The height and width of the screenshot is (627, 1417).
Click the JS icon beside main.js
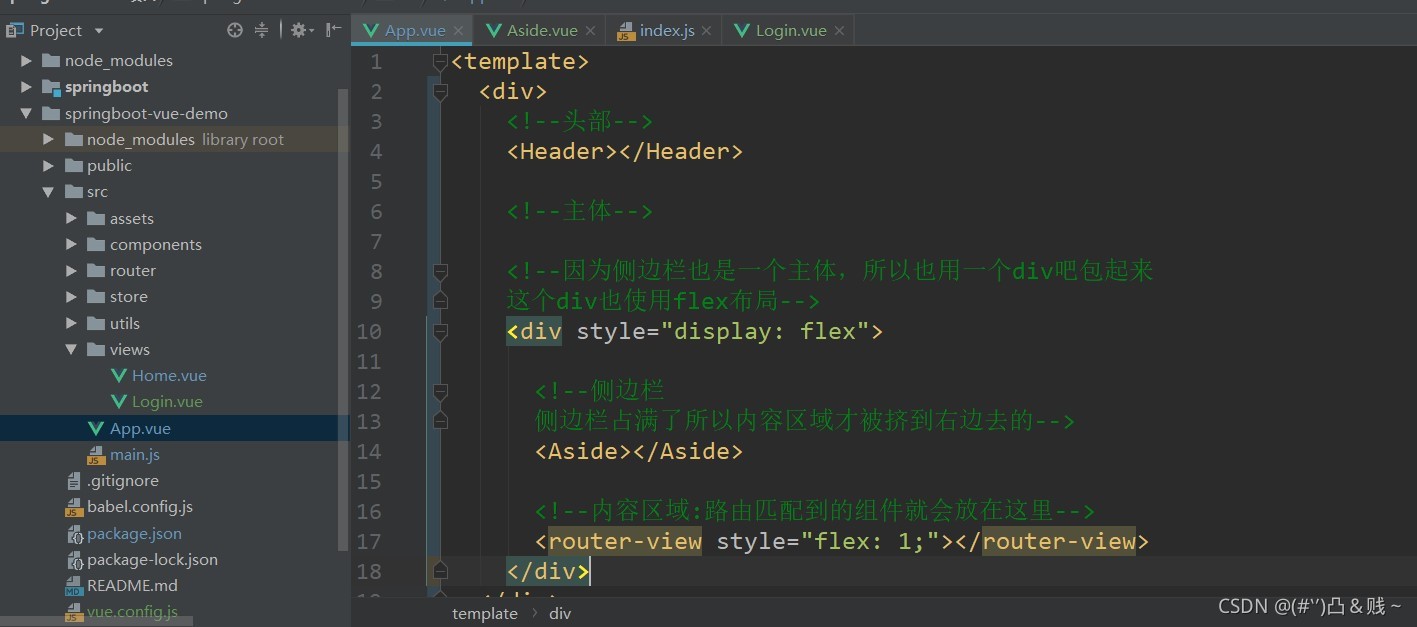pyautogui.click(x=96, y=455)
